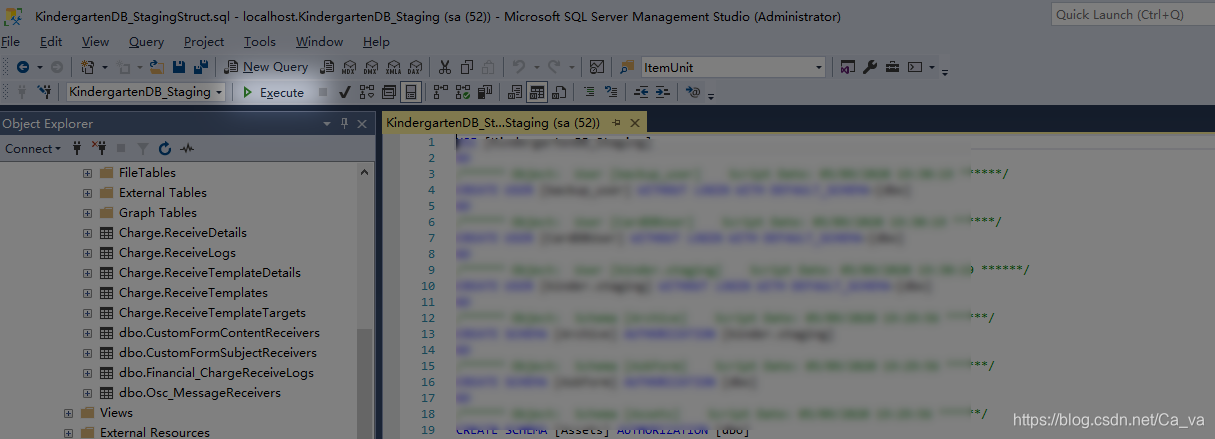Open the Connect dropdown in Object Explorer
Image resolution: width=1215 pixels, height=439 pixels.
(x=33, y=148)
